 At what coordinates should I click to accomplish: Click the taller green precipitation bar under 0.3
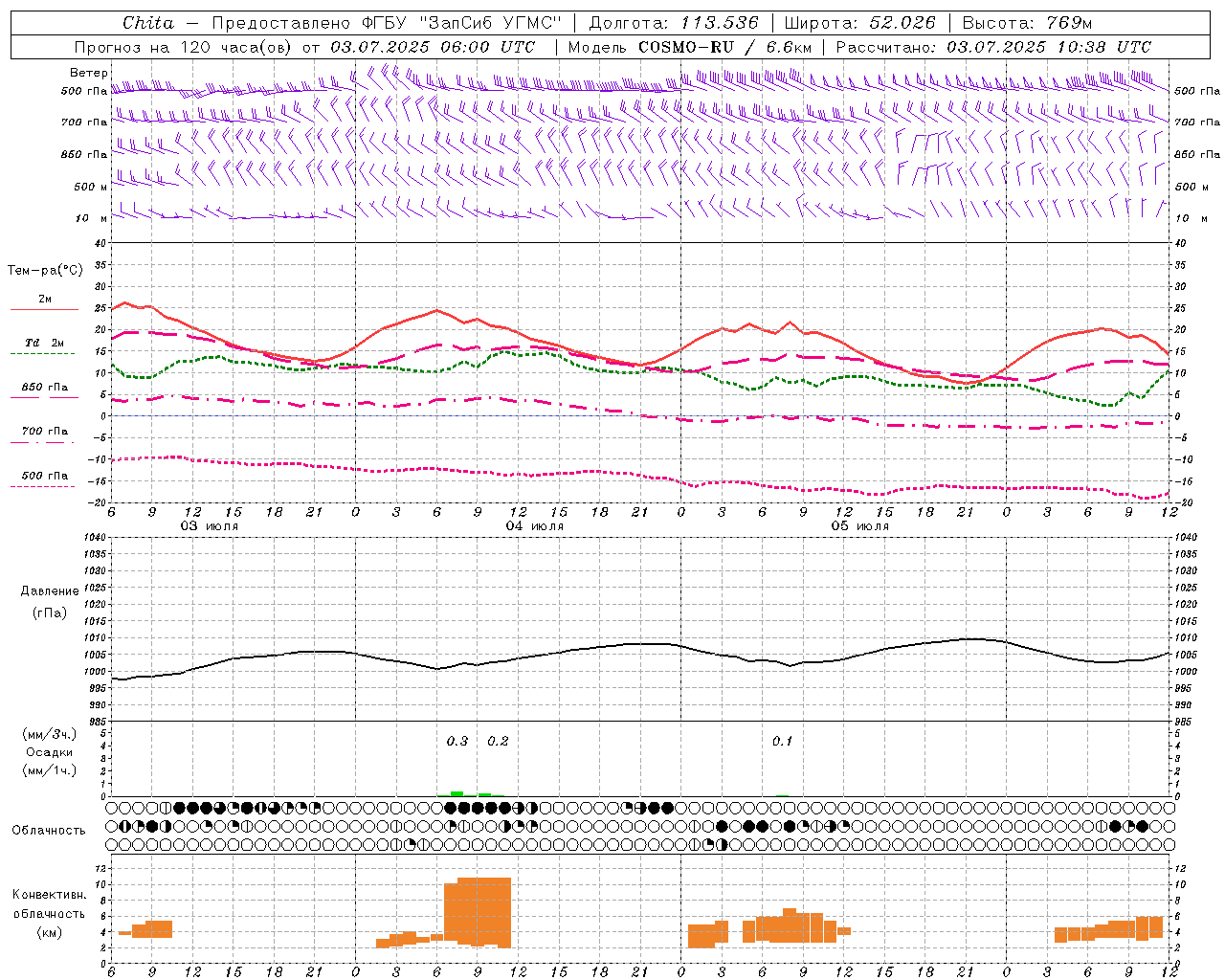point(457,793)
